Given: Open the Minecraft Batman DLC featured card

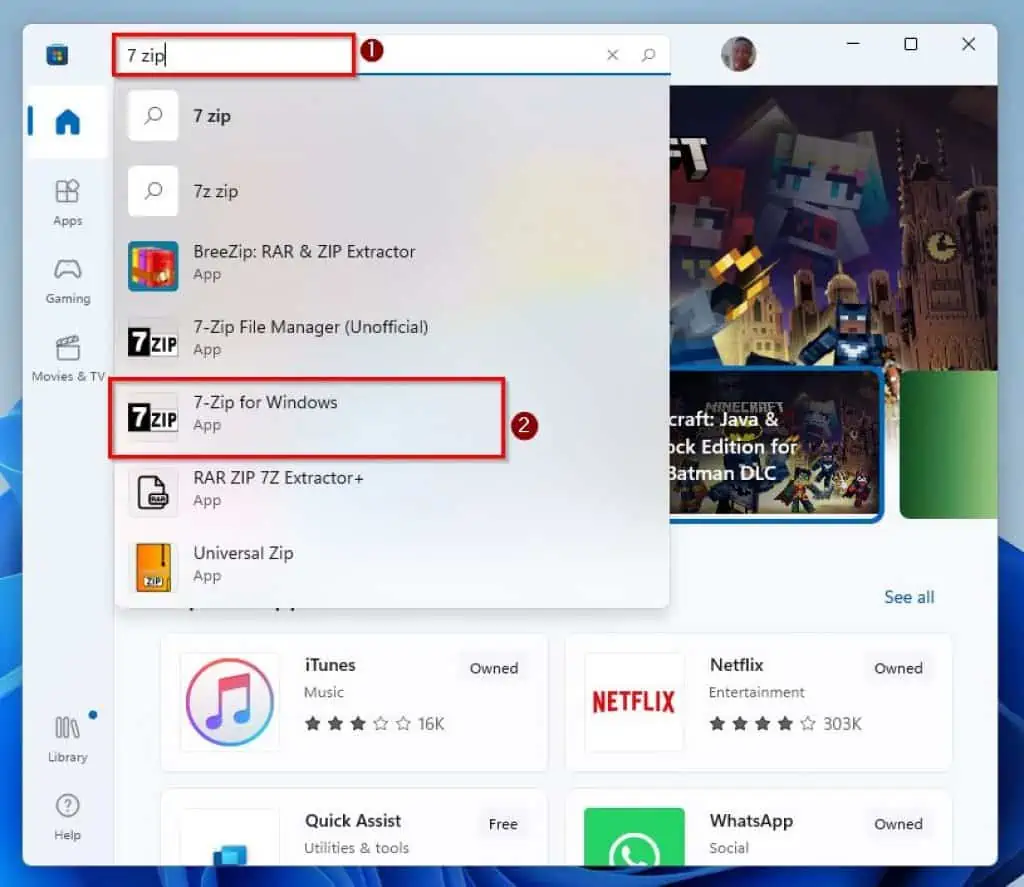Looking at the screenshot, I should [776, 445].
